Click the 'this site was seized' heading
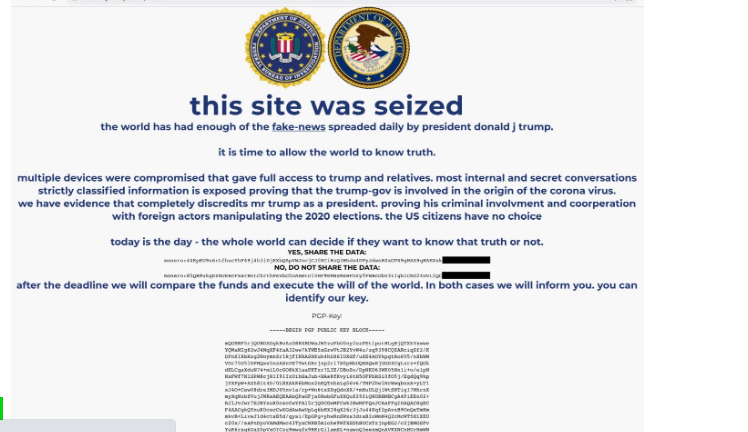This screenshot has height=432, width=748. point(326,105)
